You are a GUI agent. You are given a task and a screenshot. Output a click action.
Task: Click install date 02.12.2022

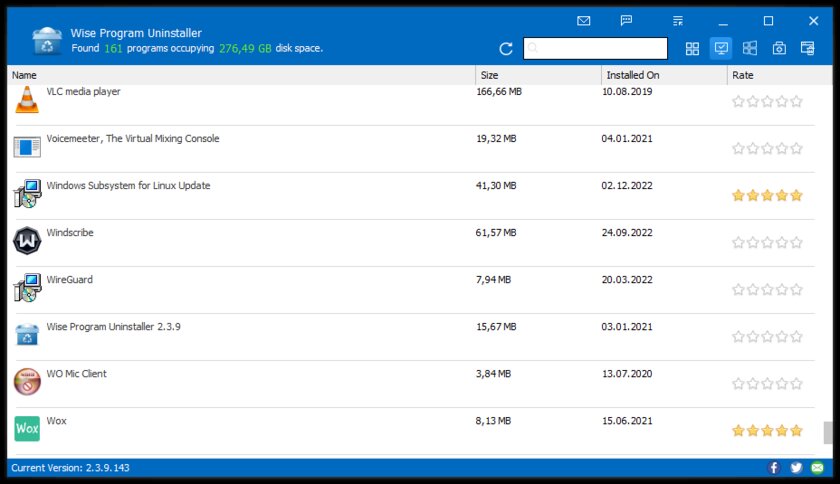point(627,185)
